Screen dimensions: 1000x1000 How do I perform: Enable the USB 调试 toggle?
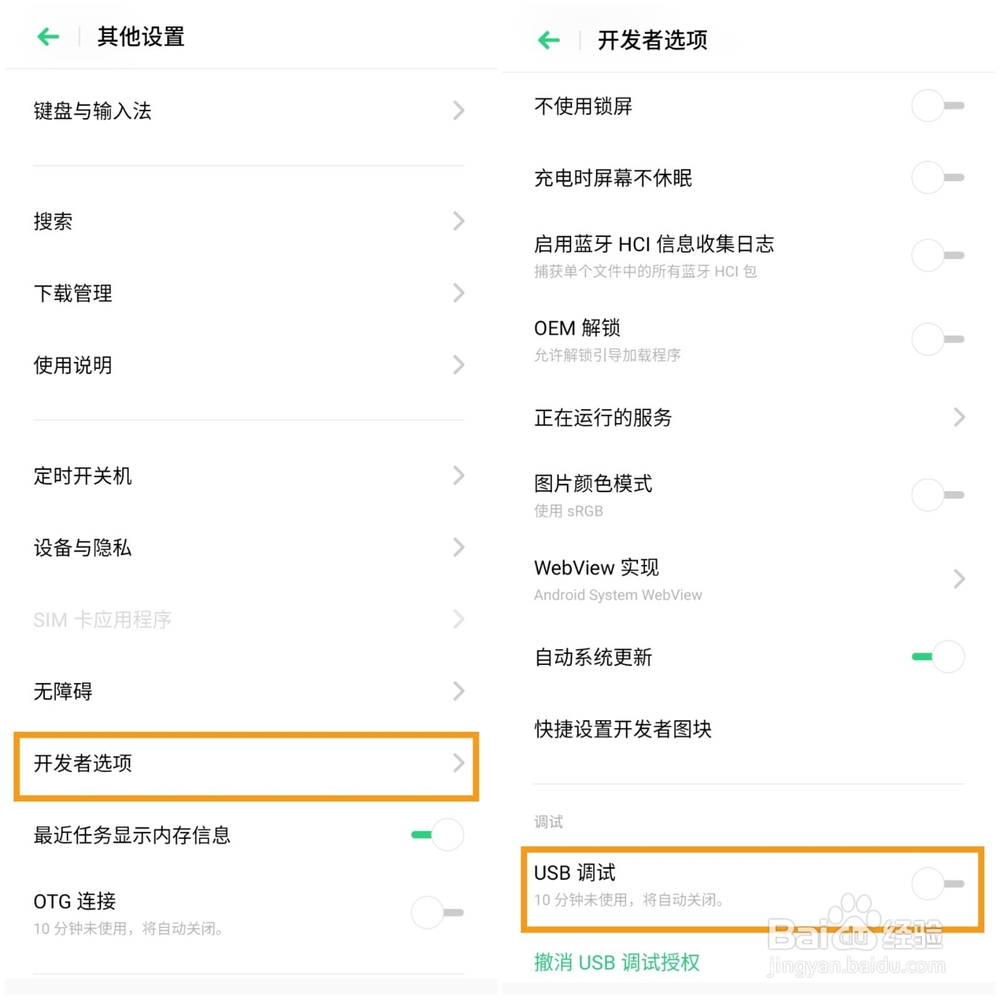[938, 884]
